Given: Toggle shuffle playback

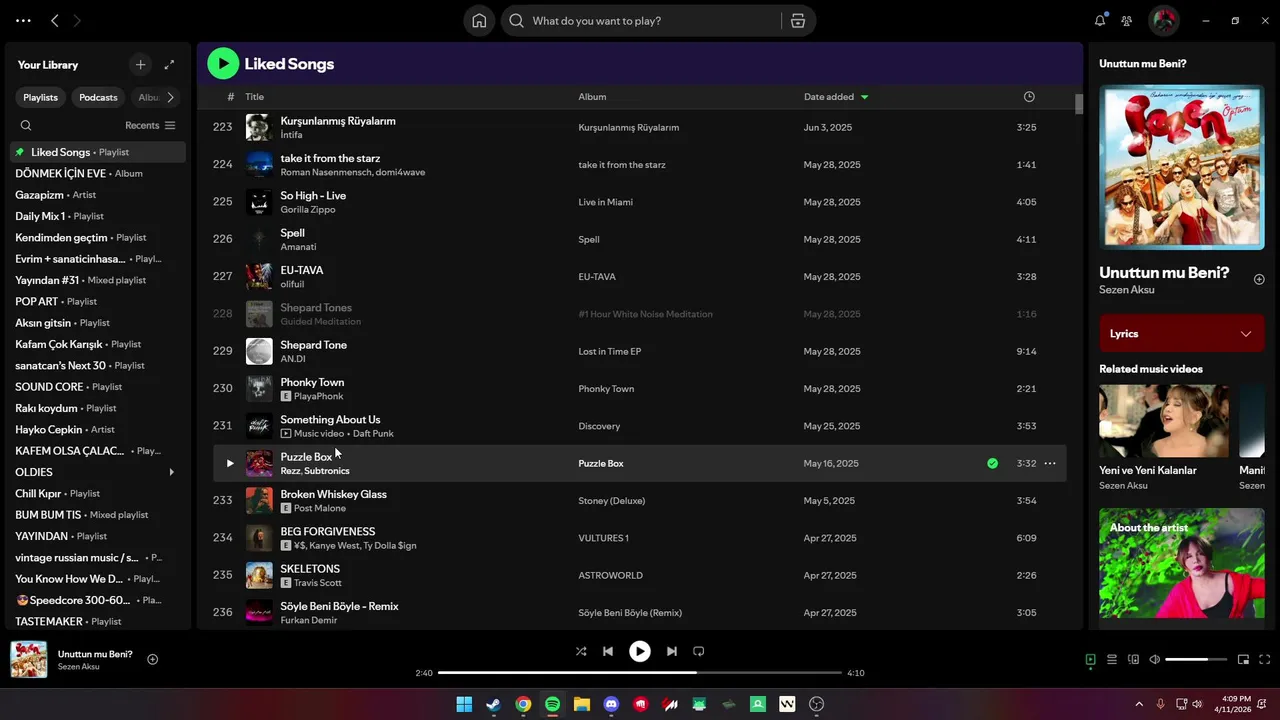Looking at the screenshot, I should [x=581, y=652].
